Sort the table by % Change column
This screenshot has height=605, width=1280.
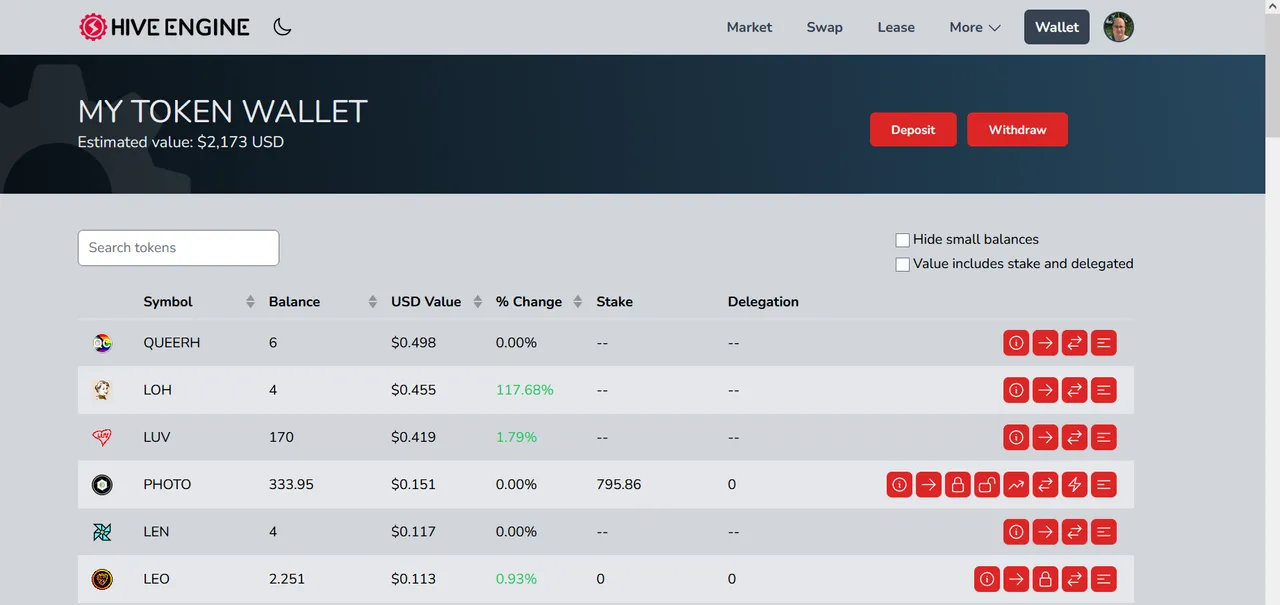pos(578,302)
